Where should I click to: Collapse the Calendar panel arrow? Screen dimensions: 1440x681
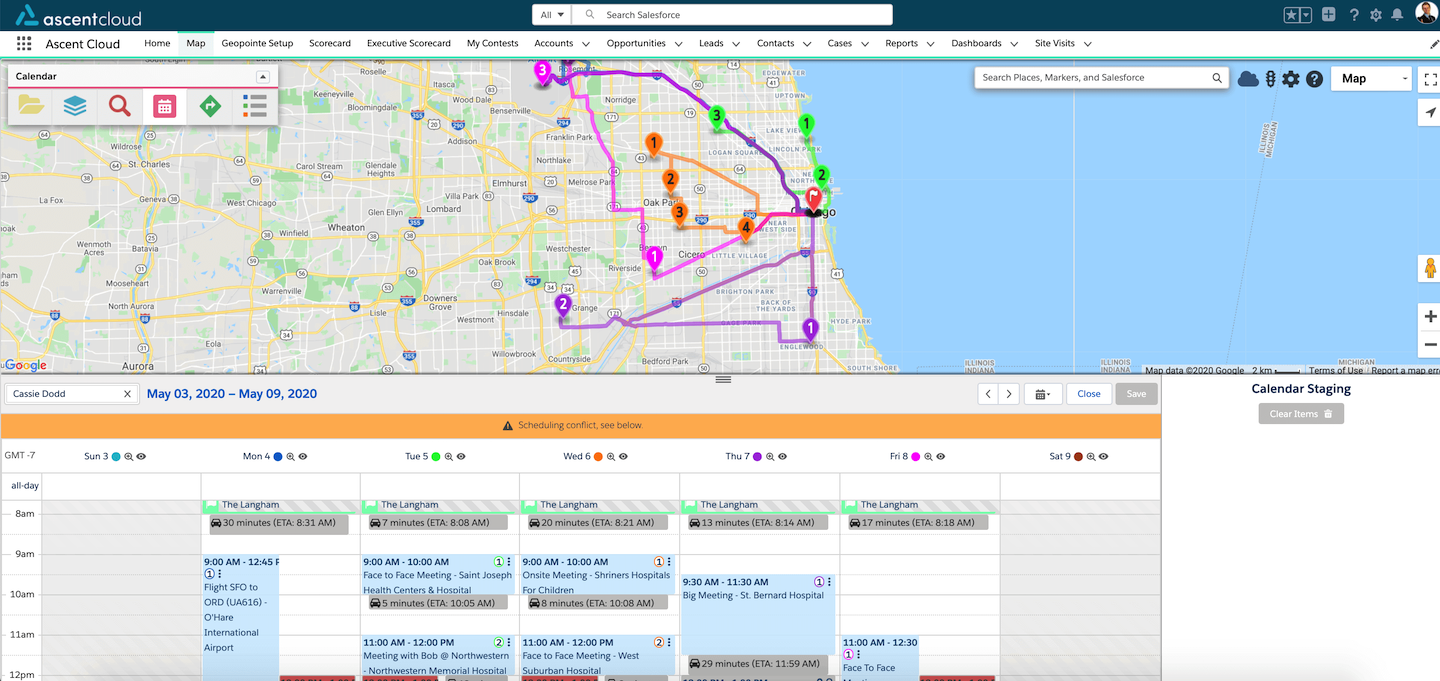[x=263, y=77]
